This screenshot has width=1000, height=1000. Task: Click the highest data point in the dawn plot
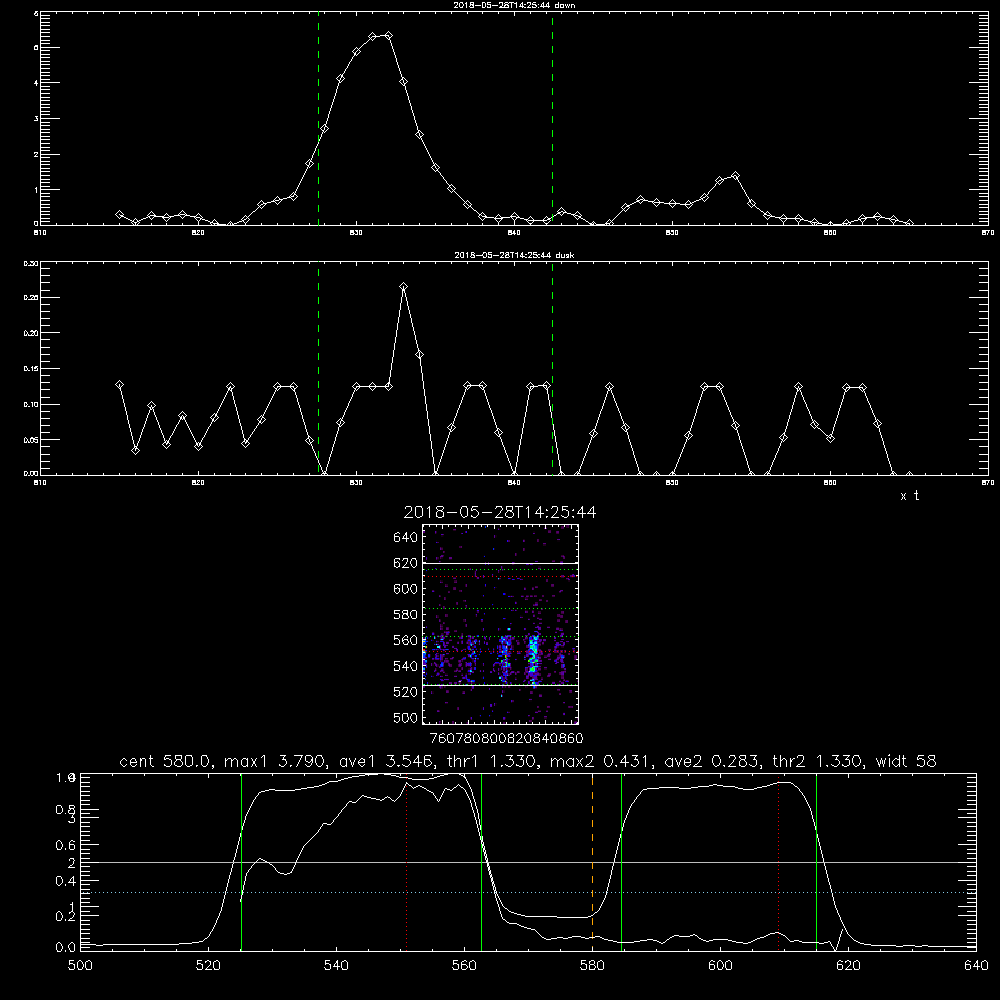coord(388,36)
